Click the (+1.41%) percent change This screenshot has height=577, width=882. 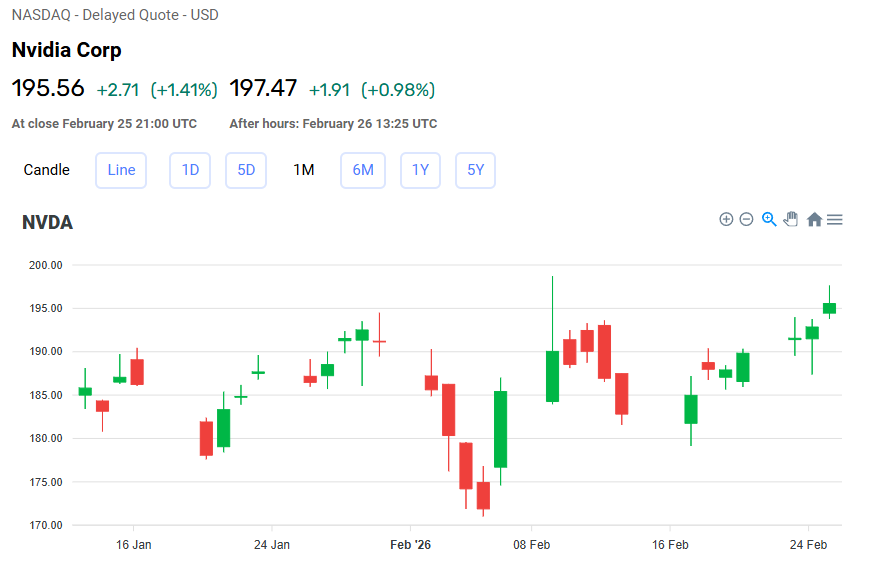[184, 90]
